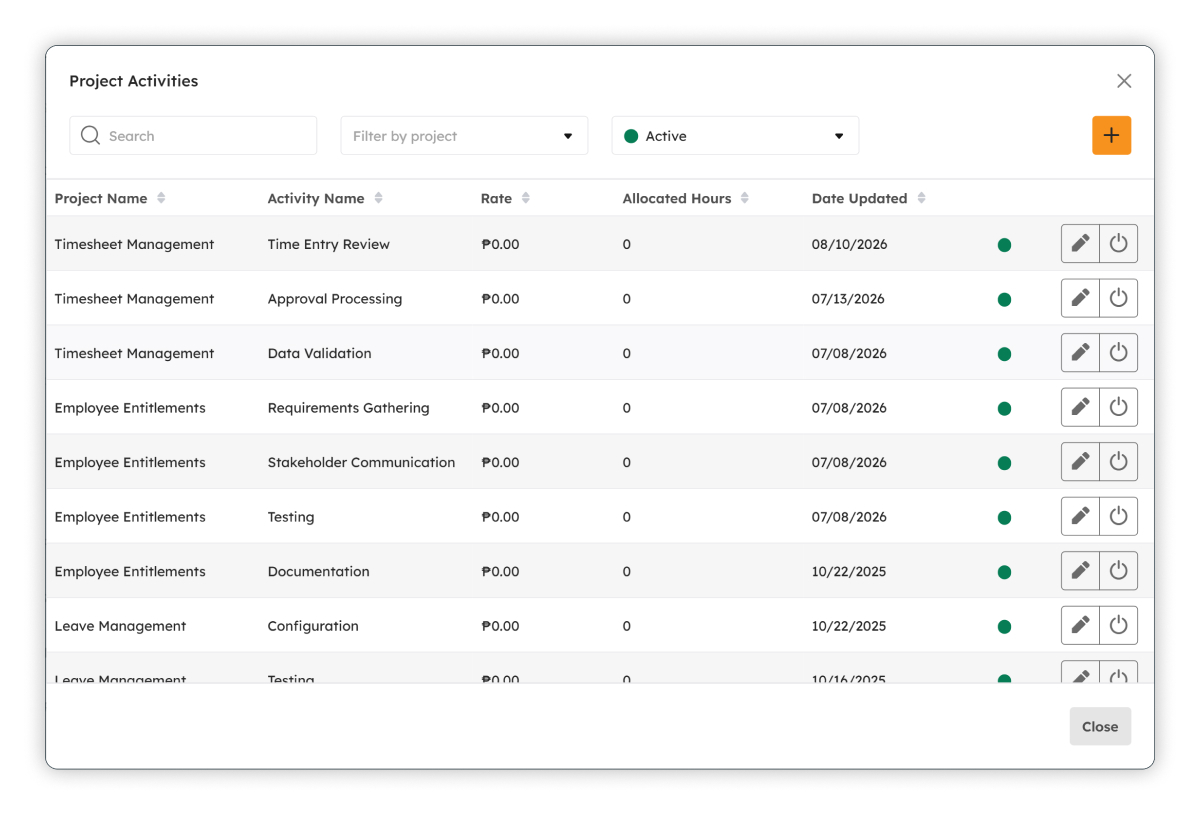Viewport: 1200px width, 815px height.
Task: Click ₱0.00 rate in Time Entry Review row
Action: 500,244
